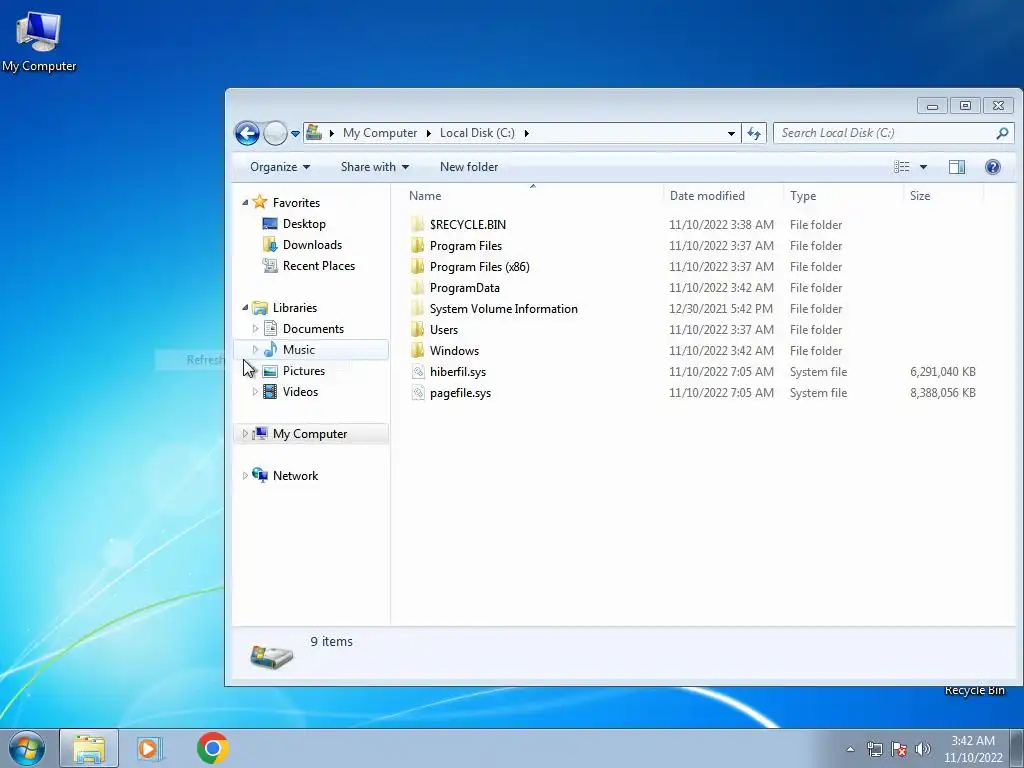Select the System Volume Information folder
This screenshot has height=768, width=1024.
[504, 309]
